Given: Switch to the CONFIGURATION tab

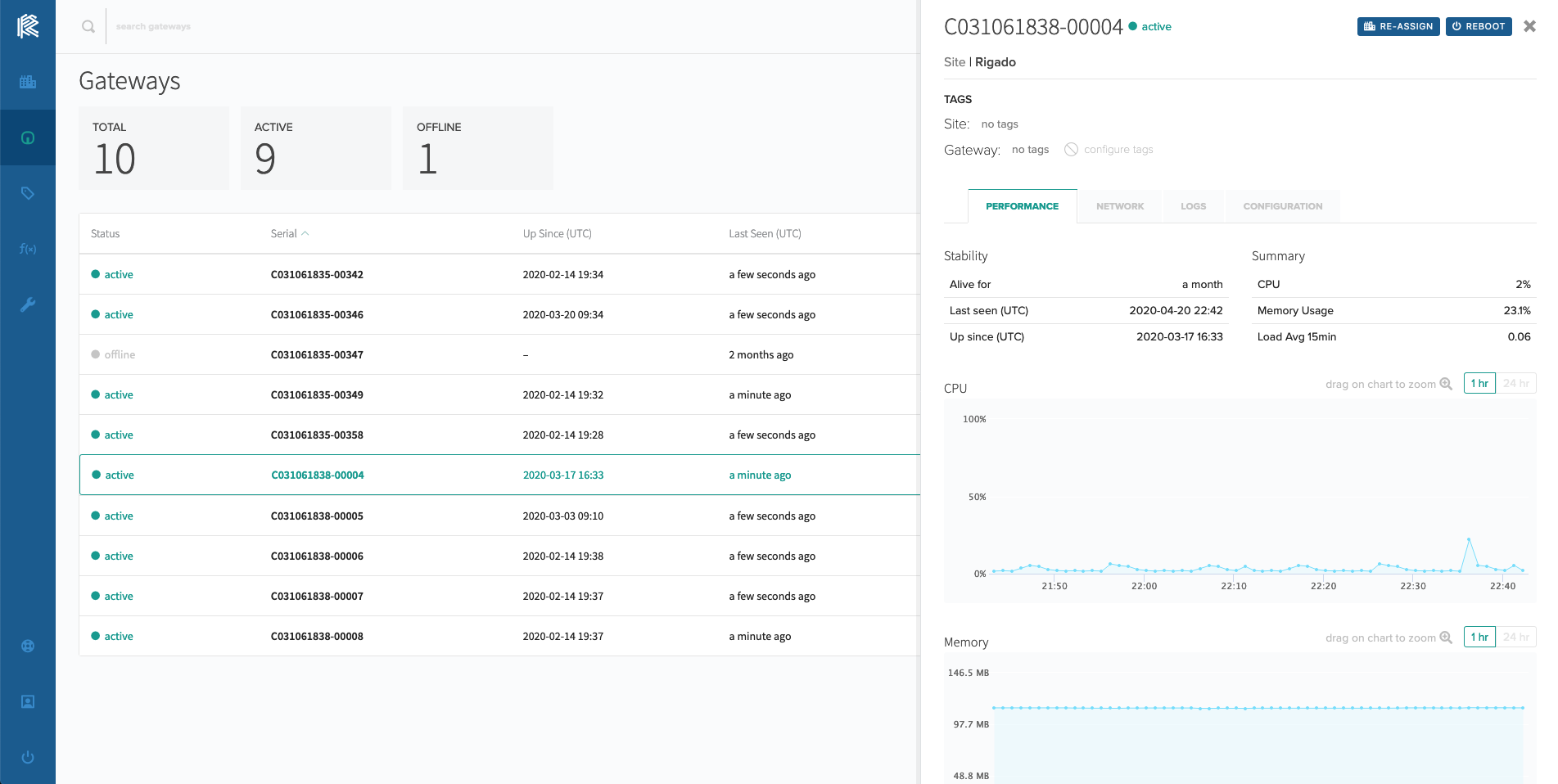Looking at the screenshot, I should pos(1283,206).
